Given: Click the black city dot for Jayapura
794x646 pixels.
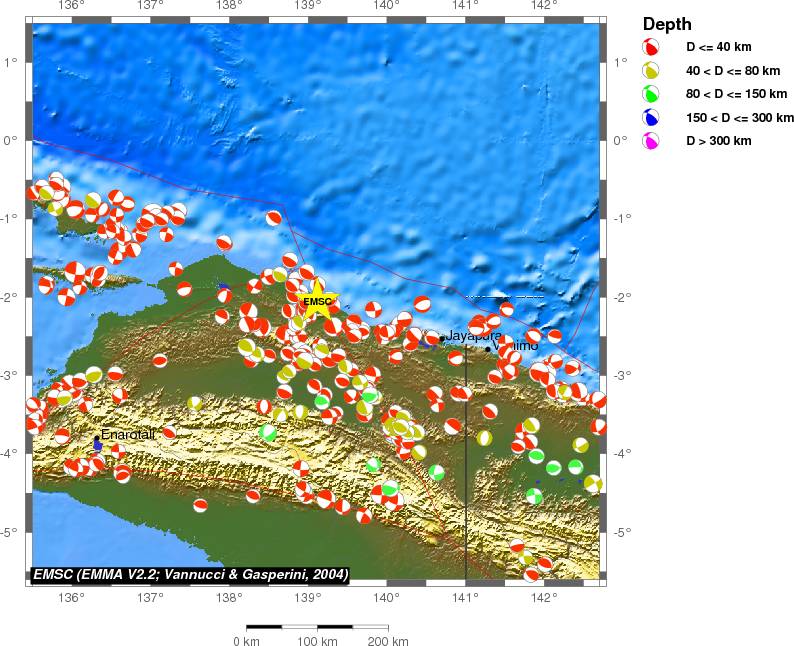Looking at the screenshot, I should coord(442,338).
